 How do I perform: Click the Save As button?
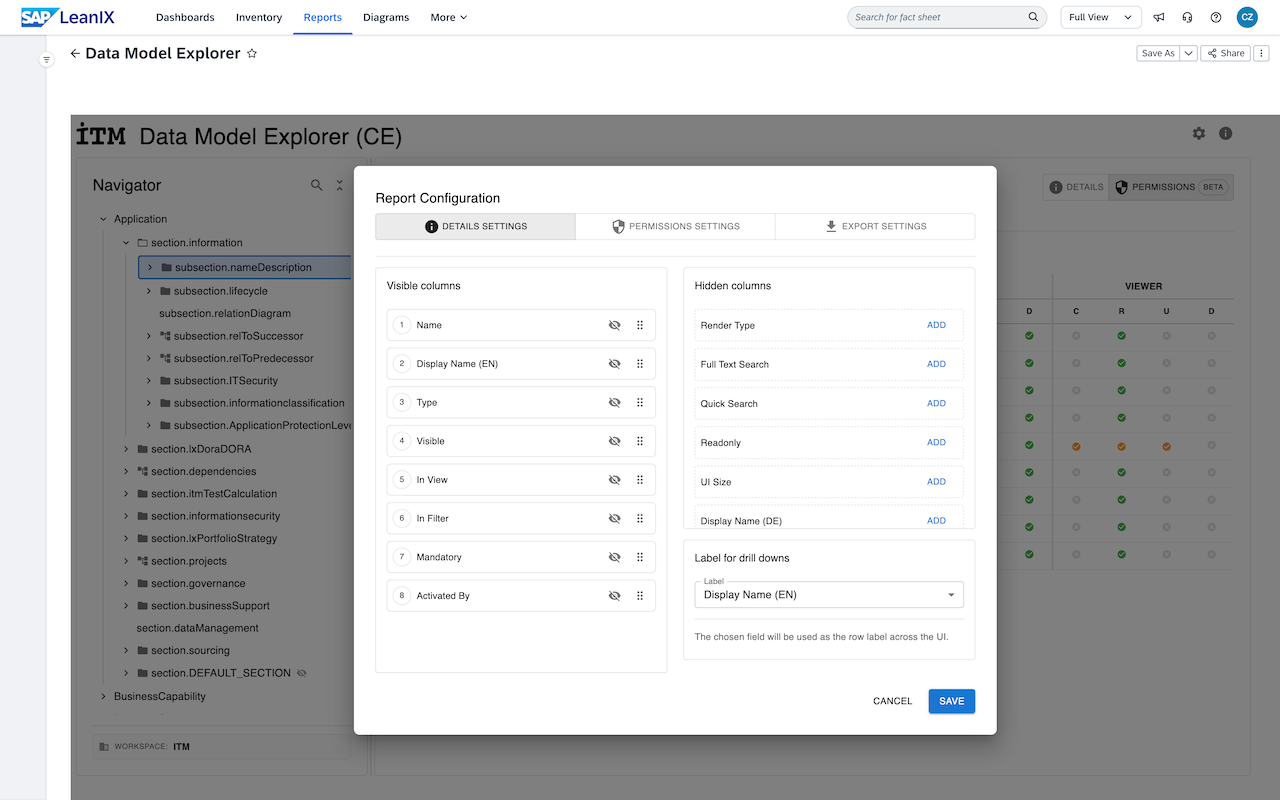pos(1158,53)
